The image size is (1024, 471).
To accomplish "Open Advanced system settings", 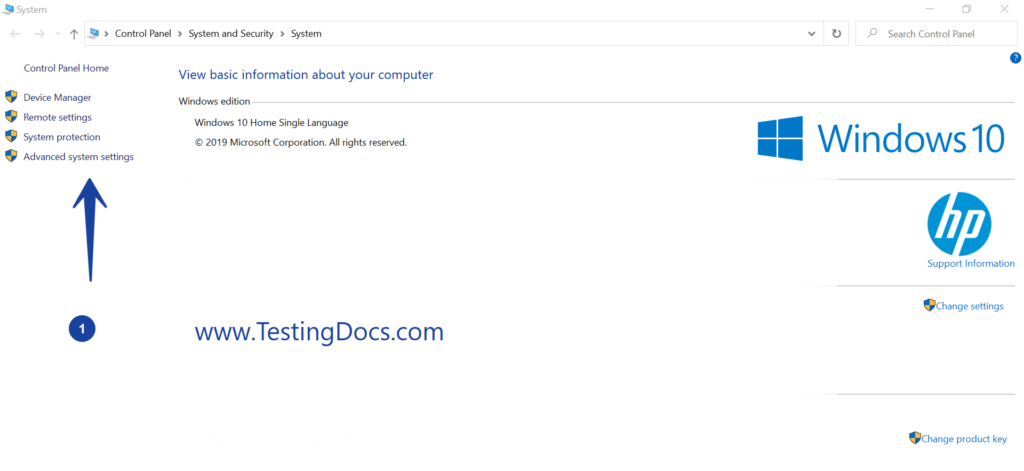I will [78, 157].
